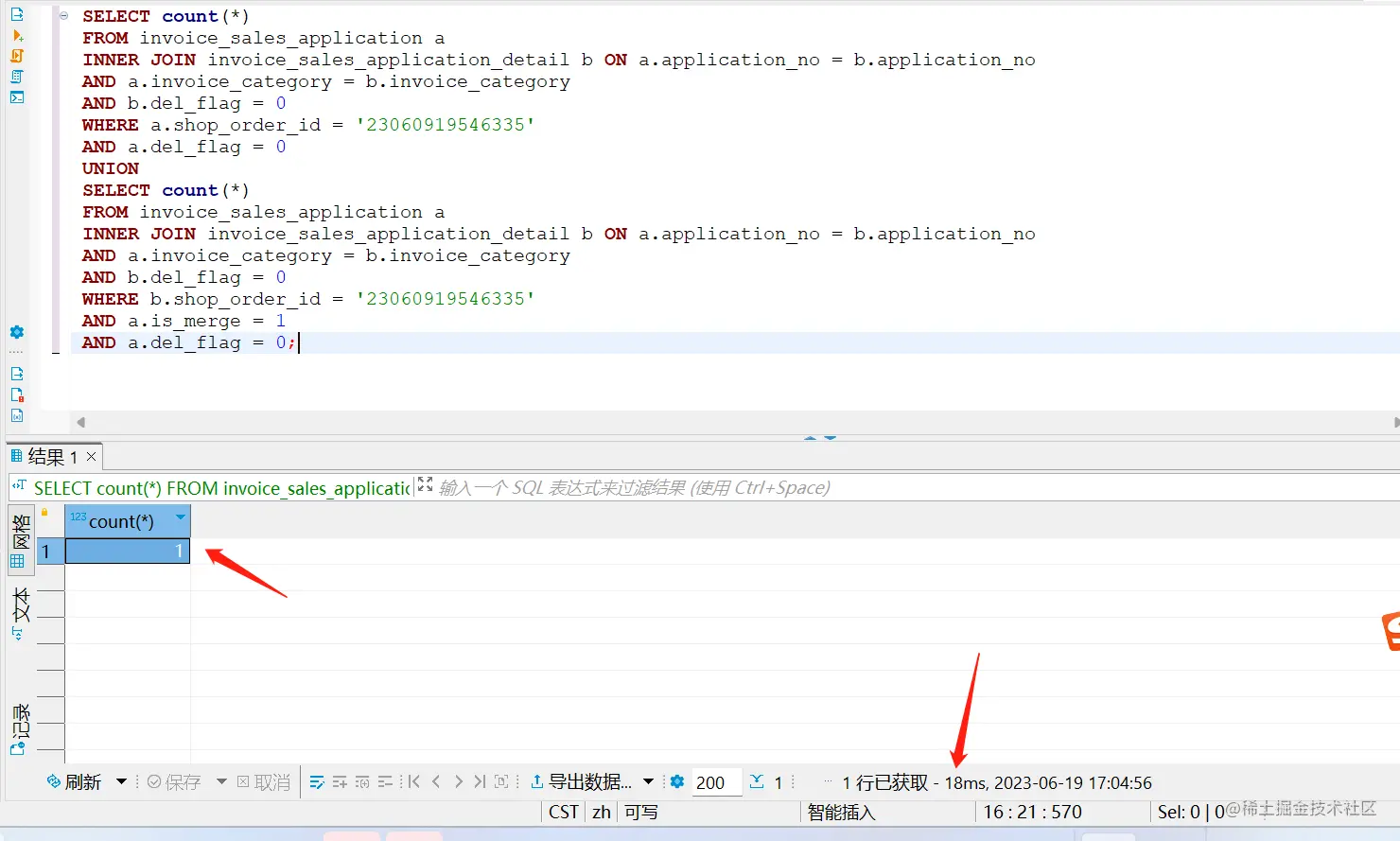
Task: Click the 导出数据 export data button
Action: (x=581, y=781)
